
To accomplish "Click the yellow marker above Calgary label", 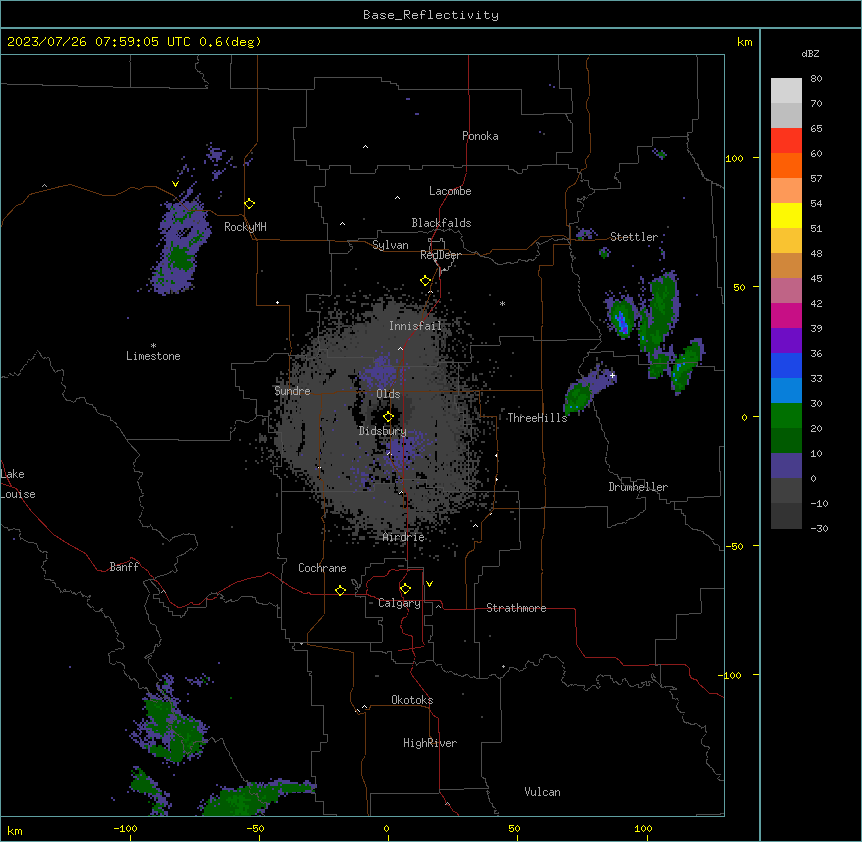I will point(405,589).
